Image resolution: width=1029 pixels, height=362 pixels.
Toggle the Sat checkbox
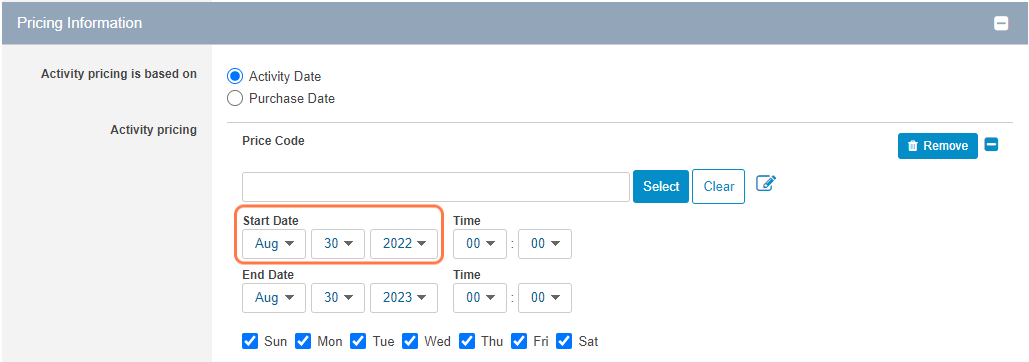click(564, 341)
